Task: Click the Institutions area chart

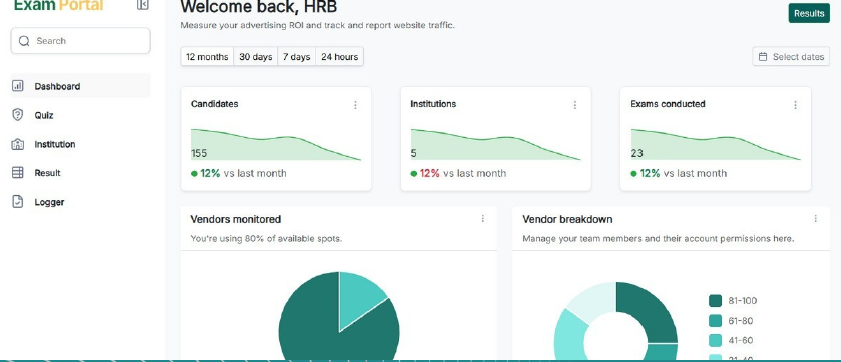Action: coord(496,144)
